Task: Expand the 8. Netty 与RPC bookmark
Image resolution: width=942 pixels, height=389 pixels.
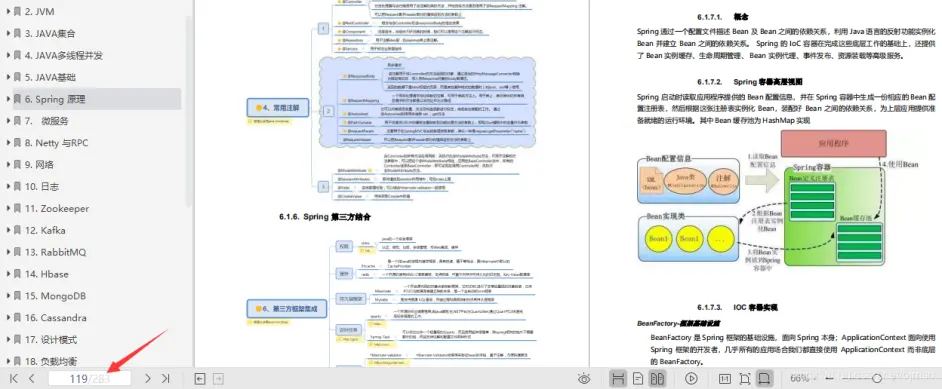Action: [8, 143]
